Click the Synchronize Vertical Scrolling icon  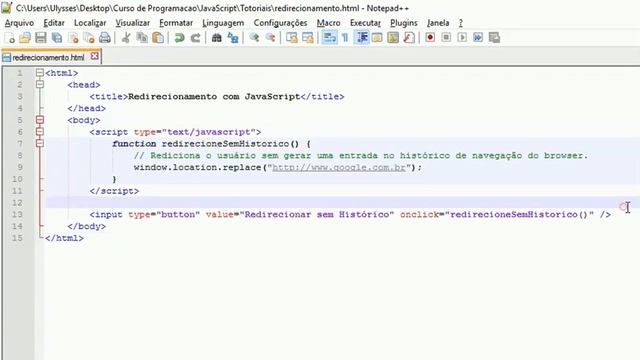coord(291,38)
